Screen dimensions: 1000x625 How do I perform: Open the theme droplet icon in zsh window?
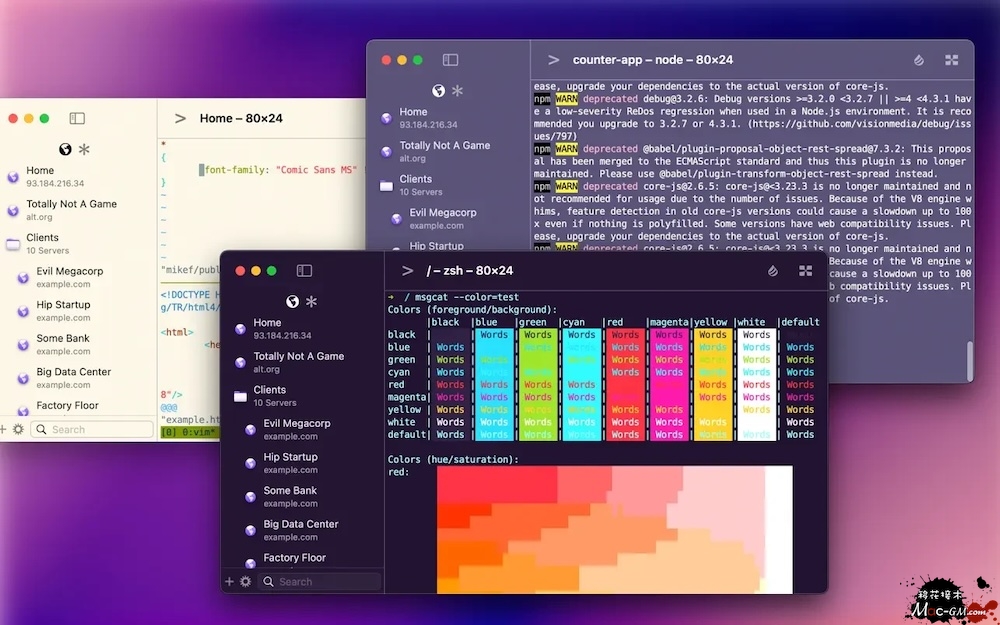coord(772,271)
